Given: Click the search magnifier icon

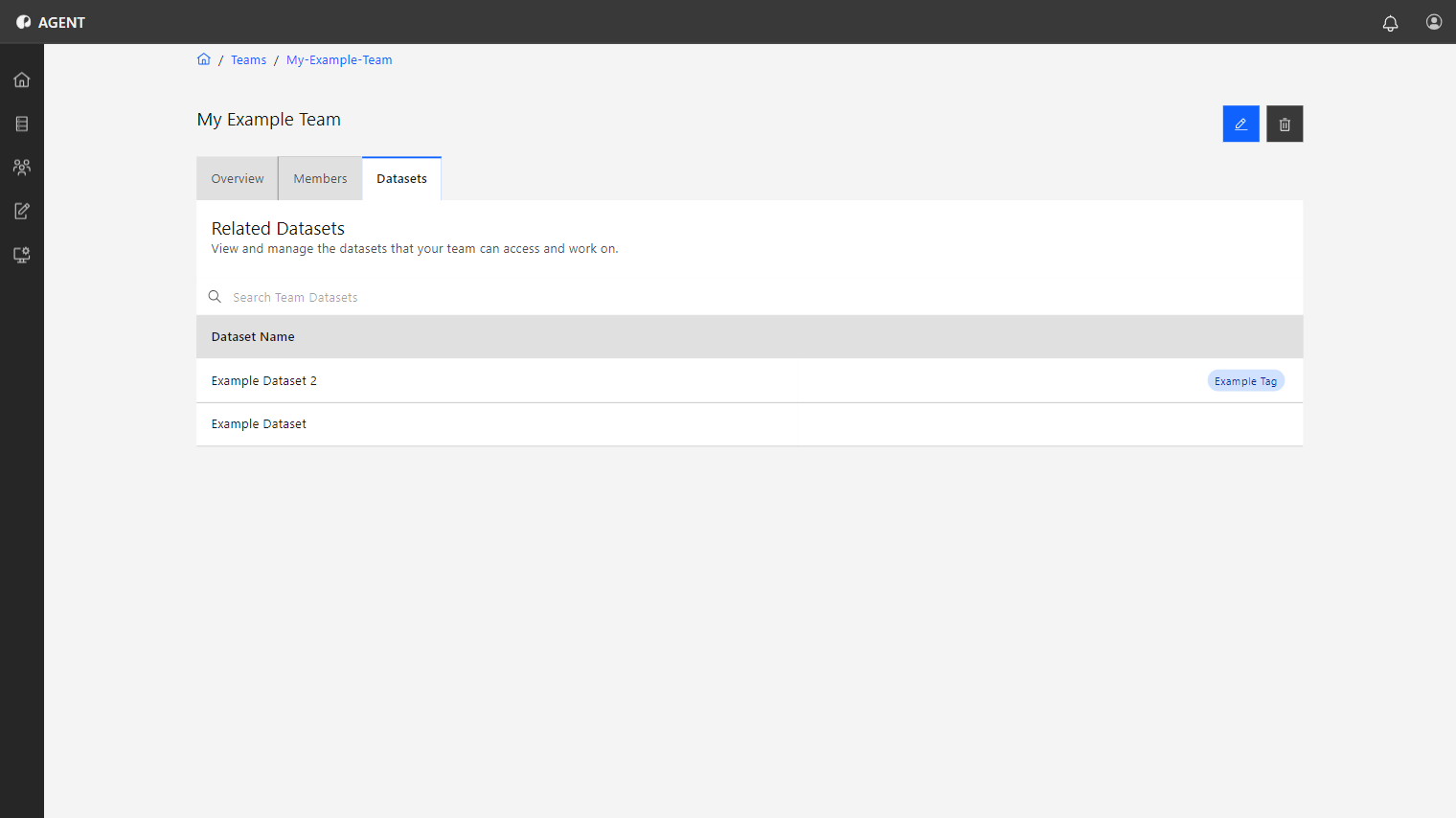Looking at the screenshot, I should [215, 297].
